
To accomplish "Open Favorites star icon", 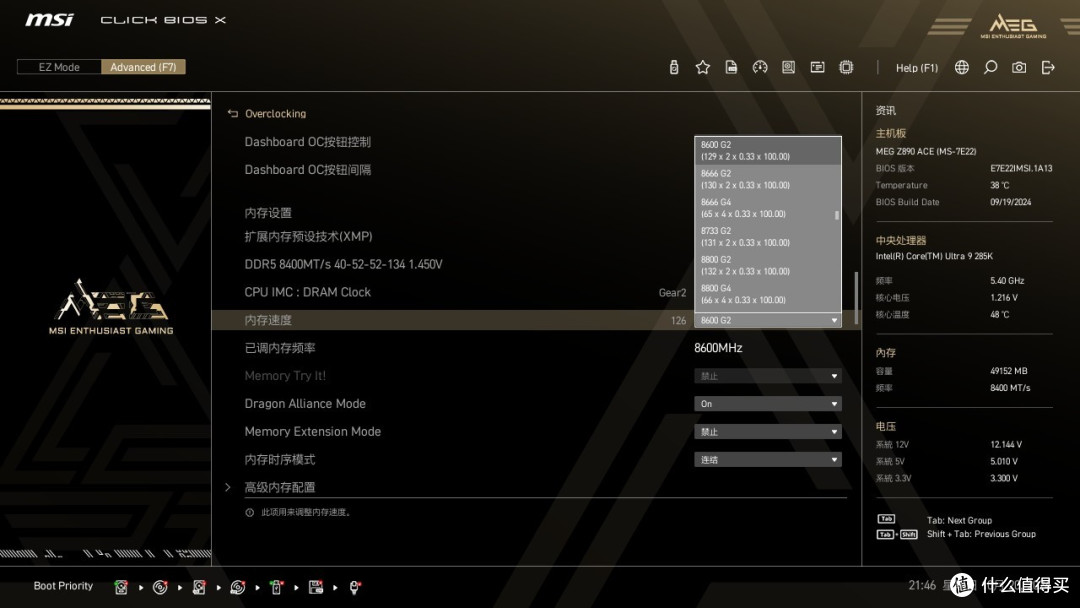I will [x=703, y=67].
